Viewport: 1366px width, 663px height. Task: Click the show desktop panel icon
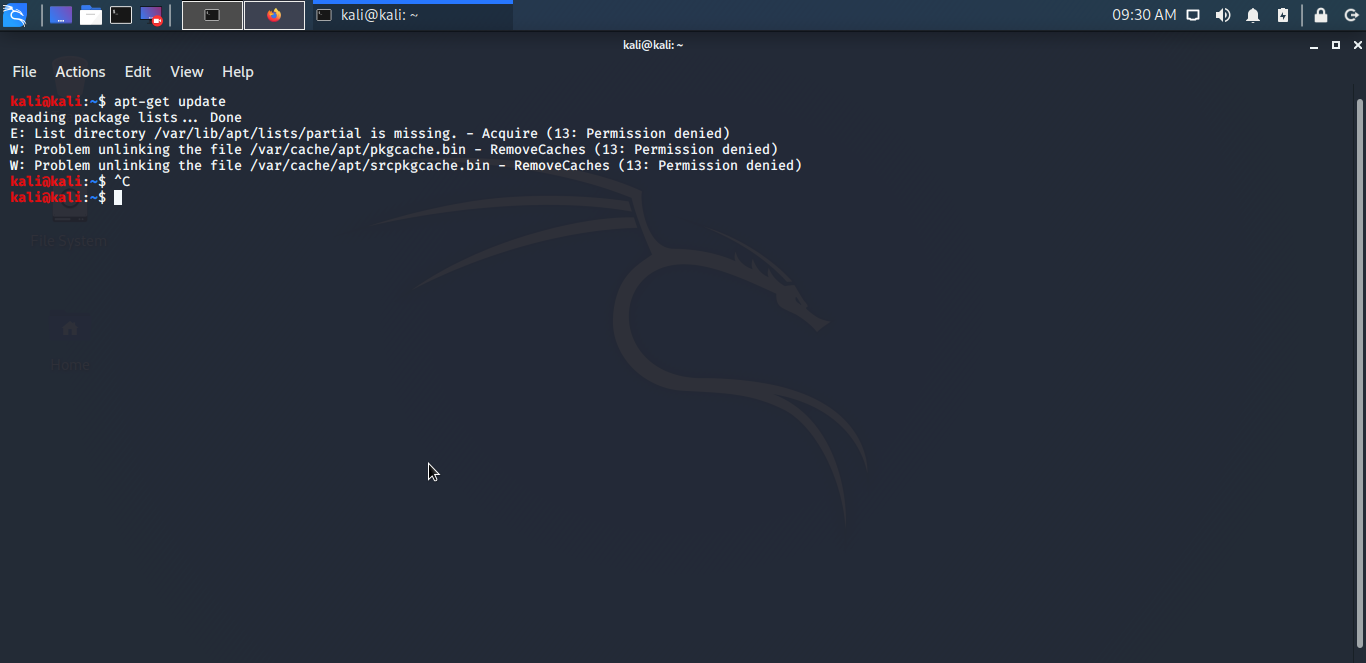tap(61, 15)
